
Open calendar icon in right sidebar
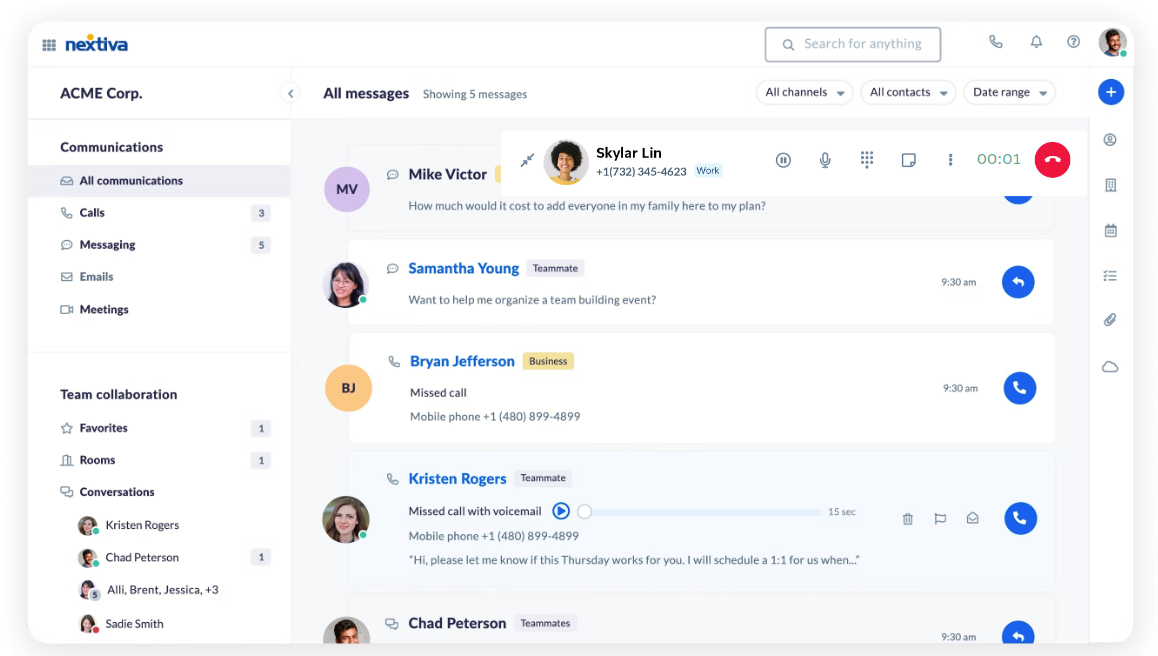tap(1110, 230)
